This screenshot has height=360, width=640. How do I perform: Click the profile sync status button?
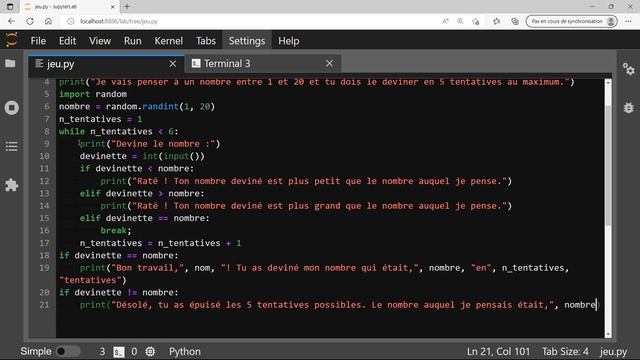point(571,21)
